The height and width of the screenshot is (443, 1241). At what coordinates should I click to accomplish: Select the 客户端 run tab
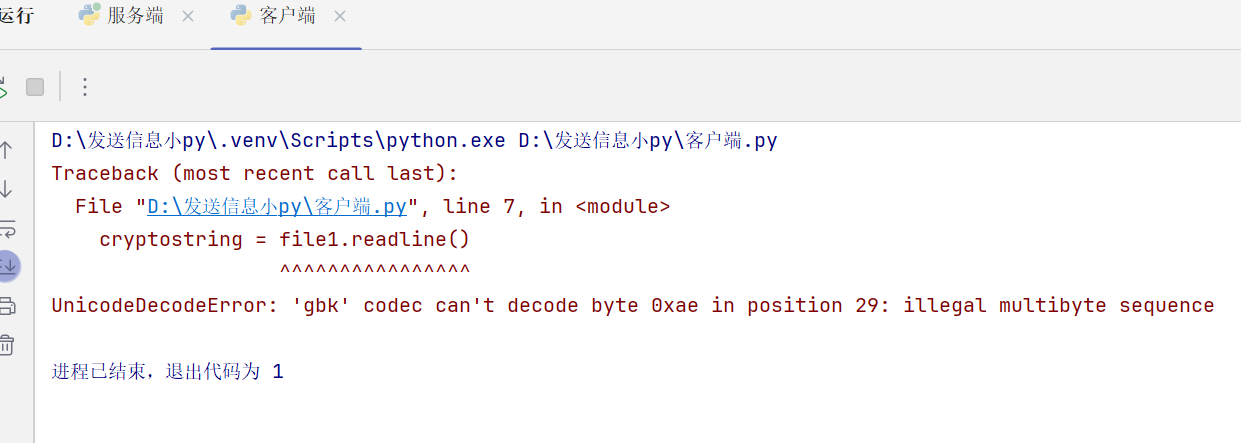286,16
